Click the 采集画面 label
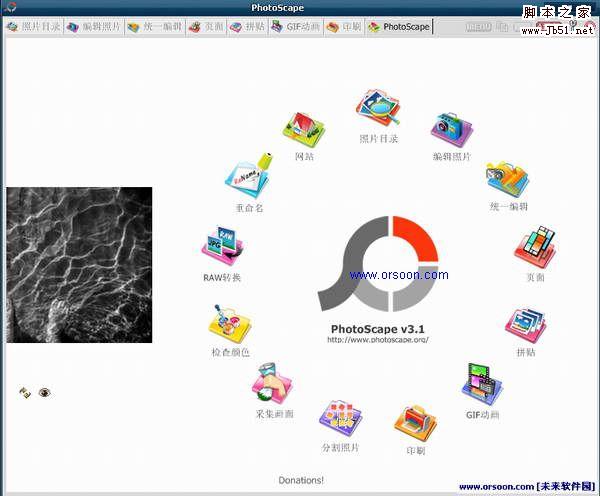 click(275, 414)
